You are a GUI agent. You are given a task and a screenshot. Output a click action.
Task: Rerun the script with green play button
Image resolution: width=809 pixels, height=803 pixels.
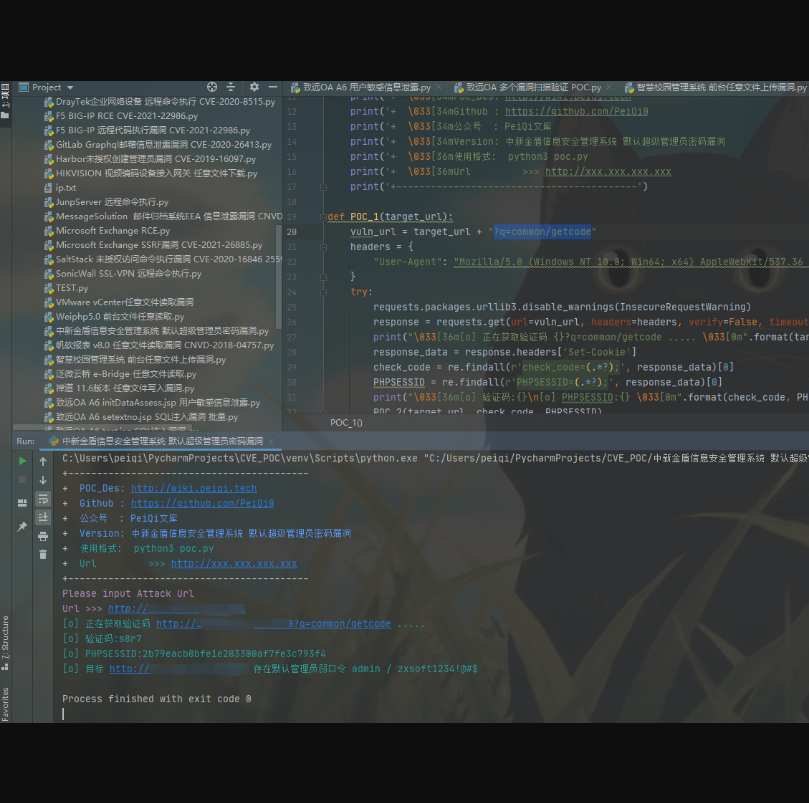[22, 461]
